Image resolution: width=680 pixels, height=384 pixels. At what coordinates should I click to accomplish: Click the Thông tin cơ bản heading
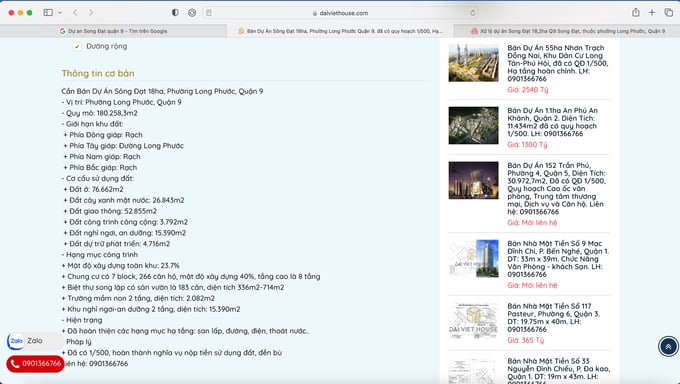(x=98, y=73)
